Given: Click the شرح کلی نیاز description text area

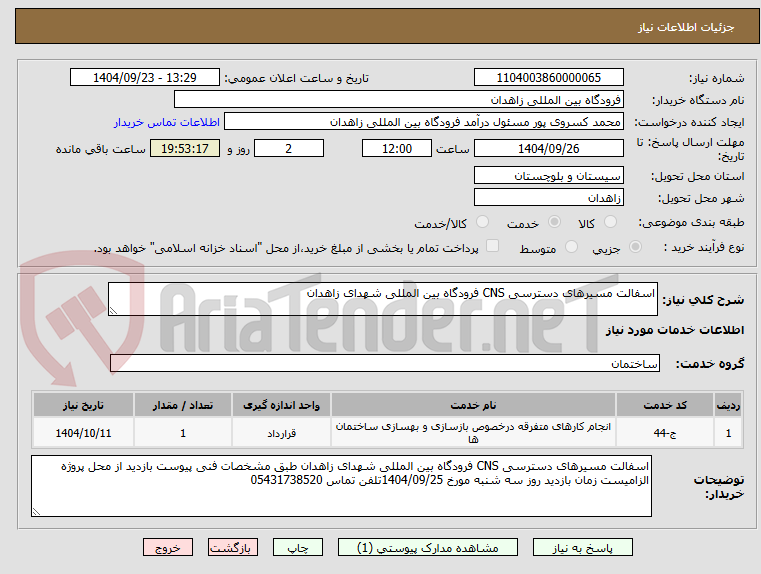Looking at the screenshot, I should 382,299.
